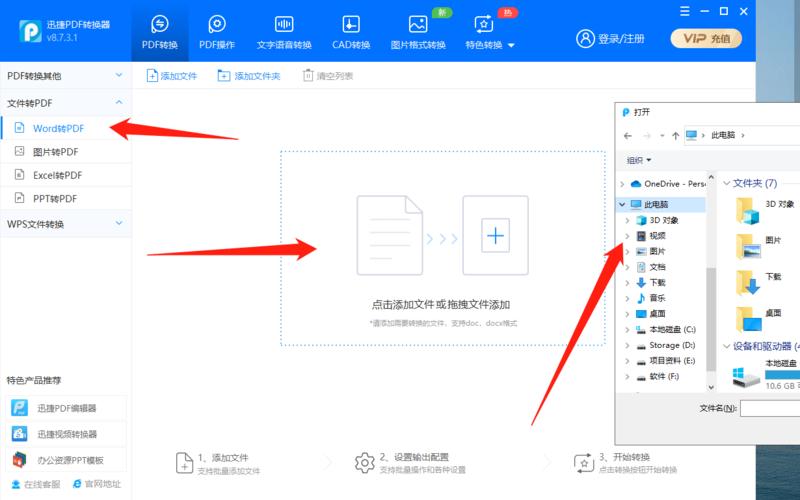Switch to the PDF操作 tab
Viewport: 800px width, 500px height.
(217, 32)
